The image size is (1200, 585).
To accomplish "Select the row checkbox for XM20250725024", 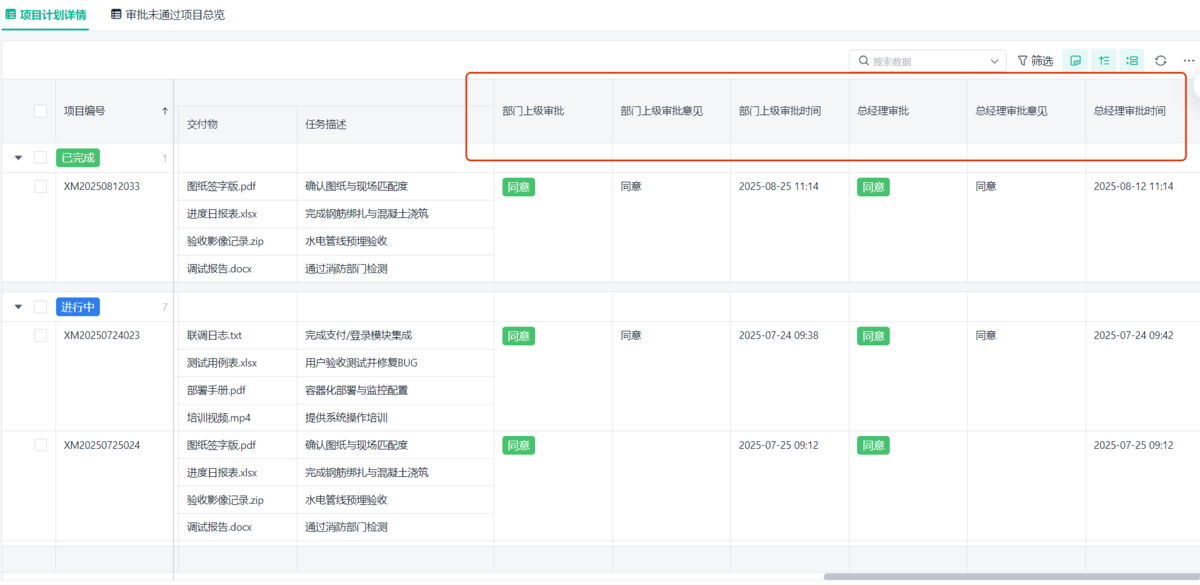I will pos(41,445).
